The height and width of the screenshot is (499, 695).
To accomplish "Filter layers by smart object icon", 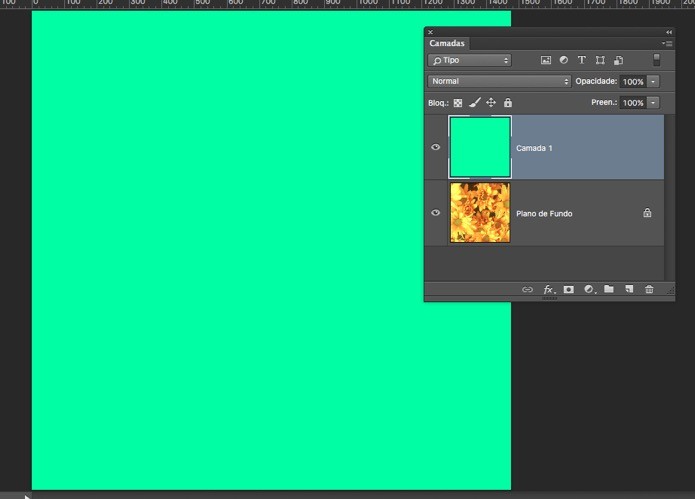I will tap(618, 60).
